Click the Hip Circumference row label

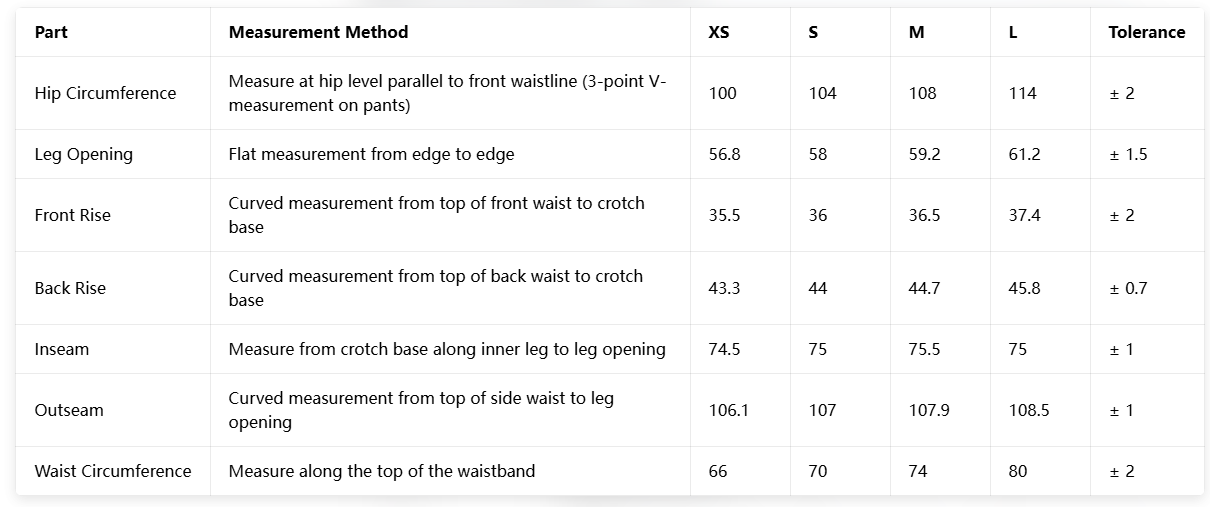point(105,93)
